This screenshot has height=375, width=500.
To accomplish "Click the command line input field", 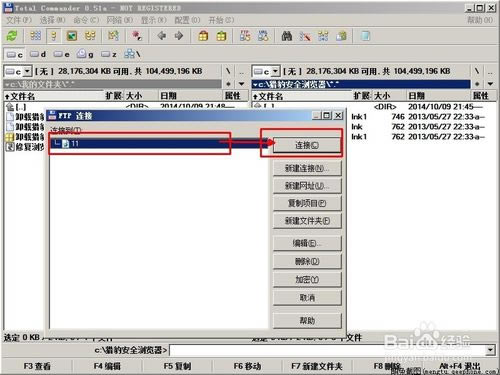I will (x=327, y=350).
